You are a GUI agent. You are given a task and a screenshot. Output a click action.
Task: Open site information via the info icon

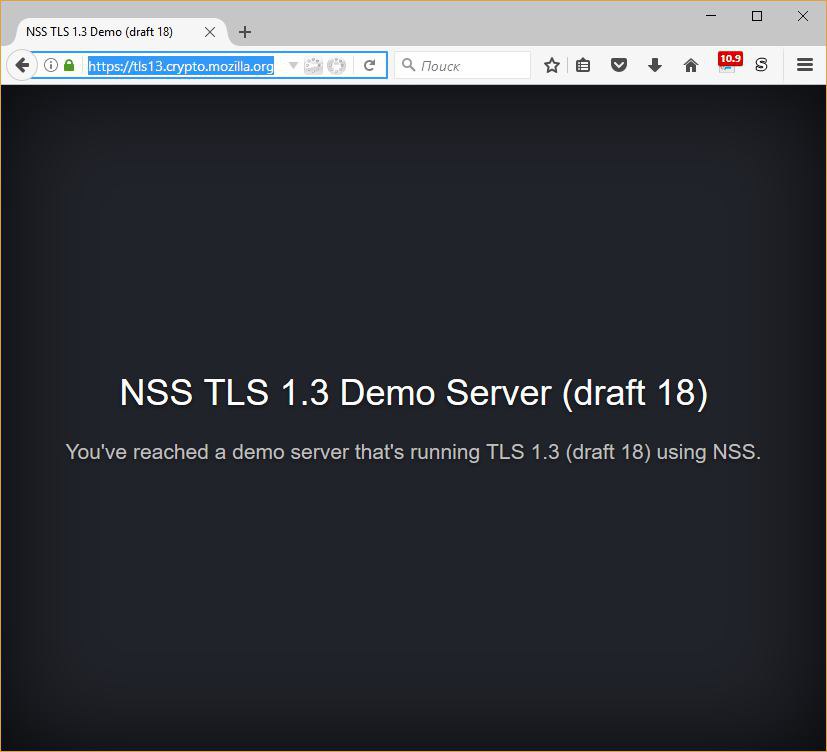coord(51,65)
